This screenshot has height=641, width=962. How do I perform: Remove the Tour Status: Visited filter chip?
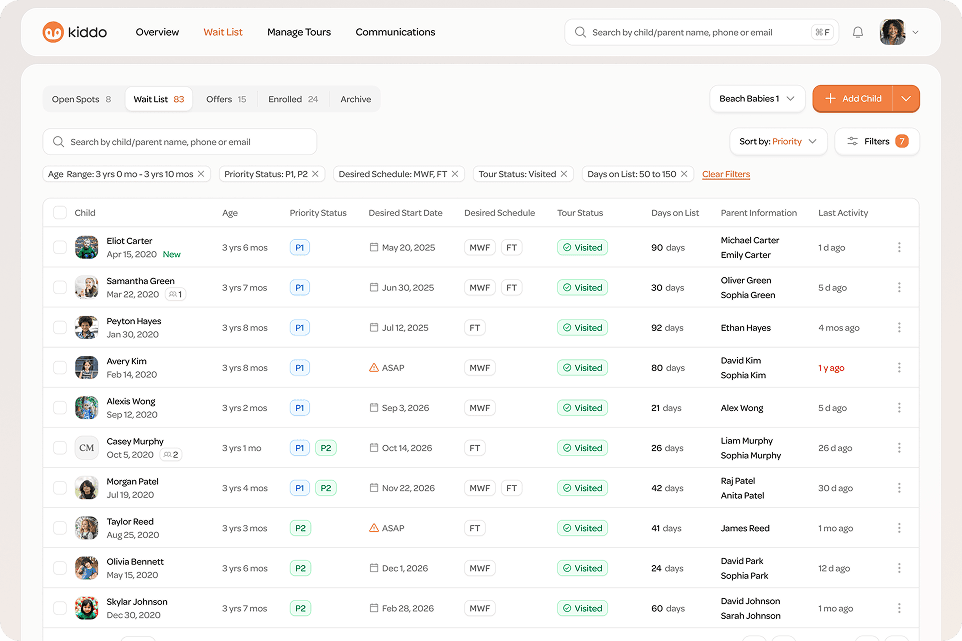click(564, 174)
